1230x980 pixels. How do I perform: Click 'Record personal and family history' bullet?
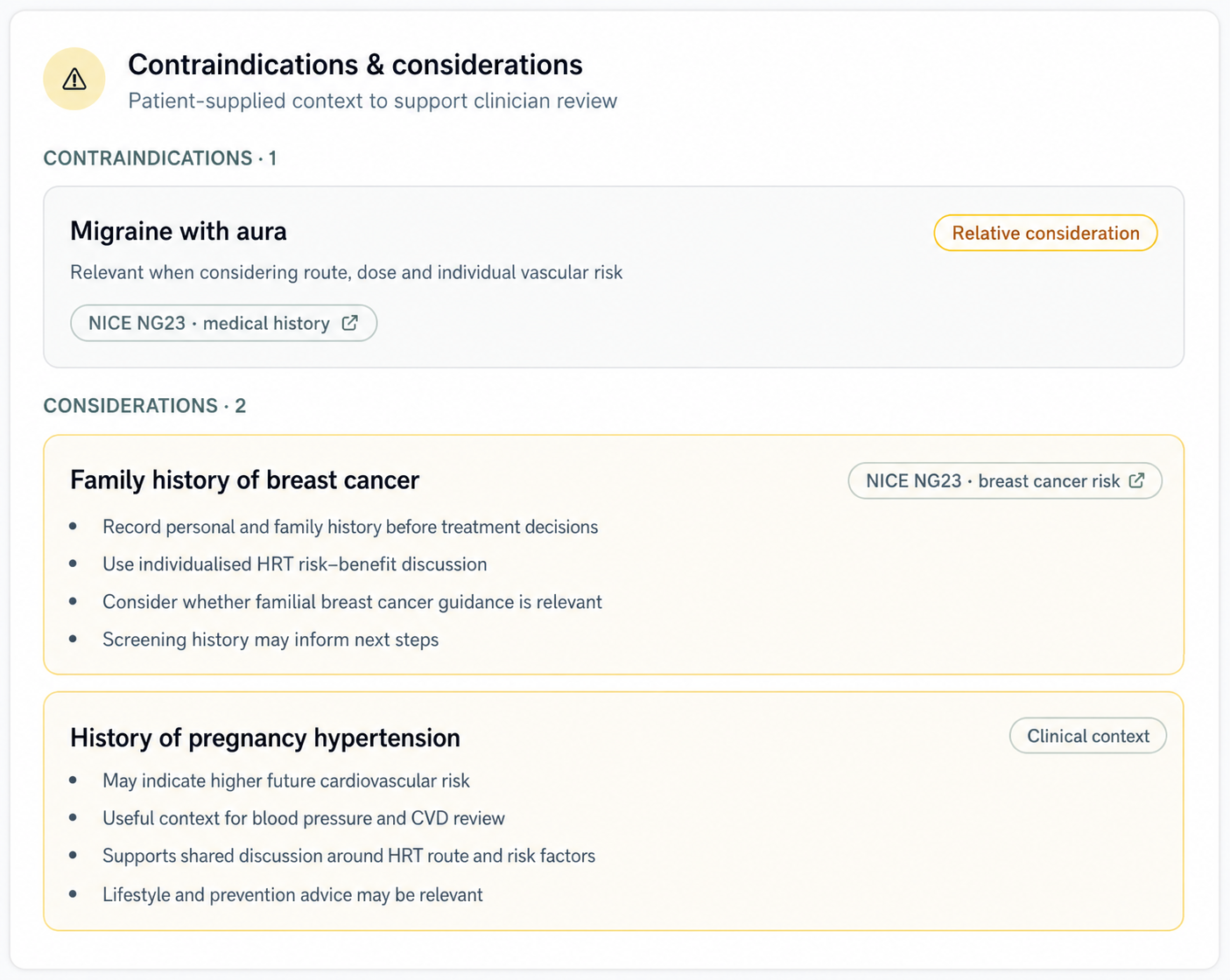coord(350,527)
